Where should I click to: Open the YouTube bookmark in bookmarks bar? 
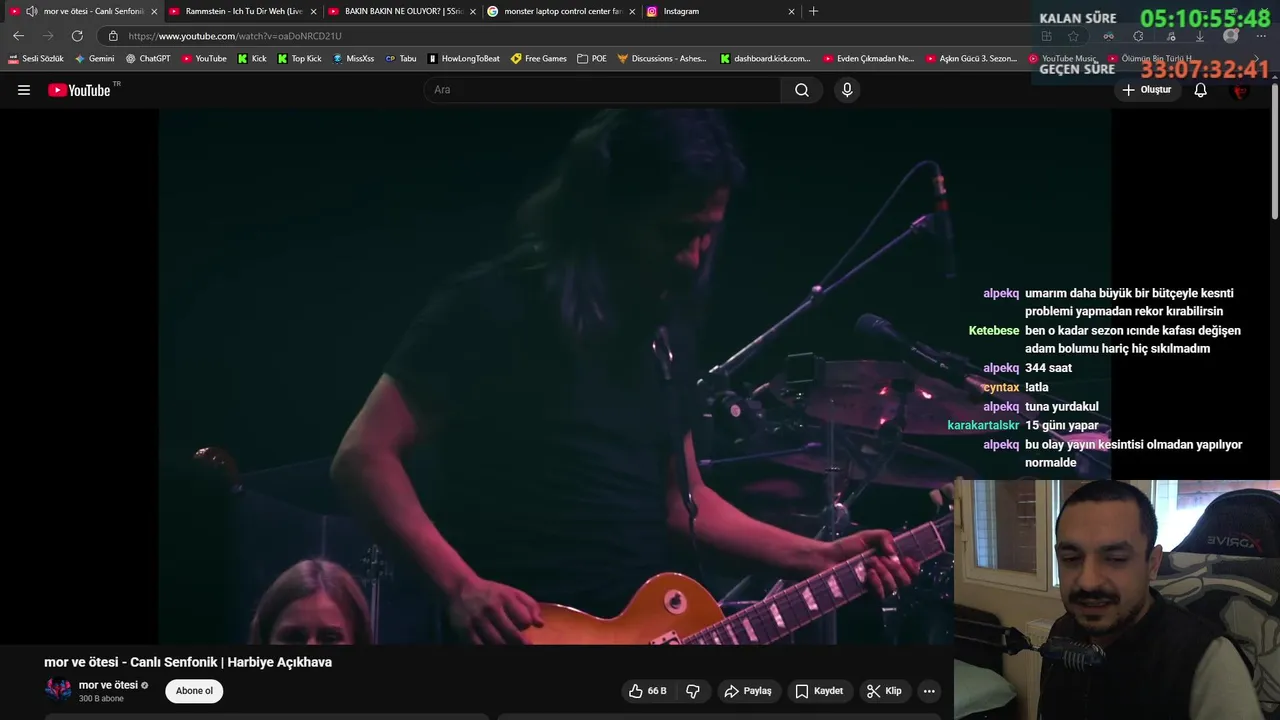pos(204,59)
